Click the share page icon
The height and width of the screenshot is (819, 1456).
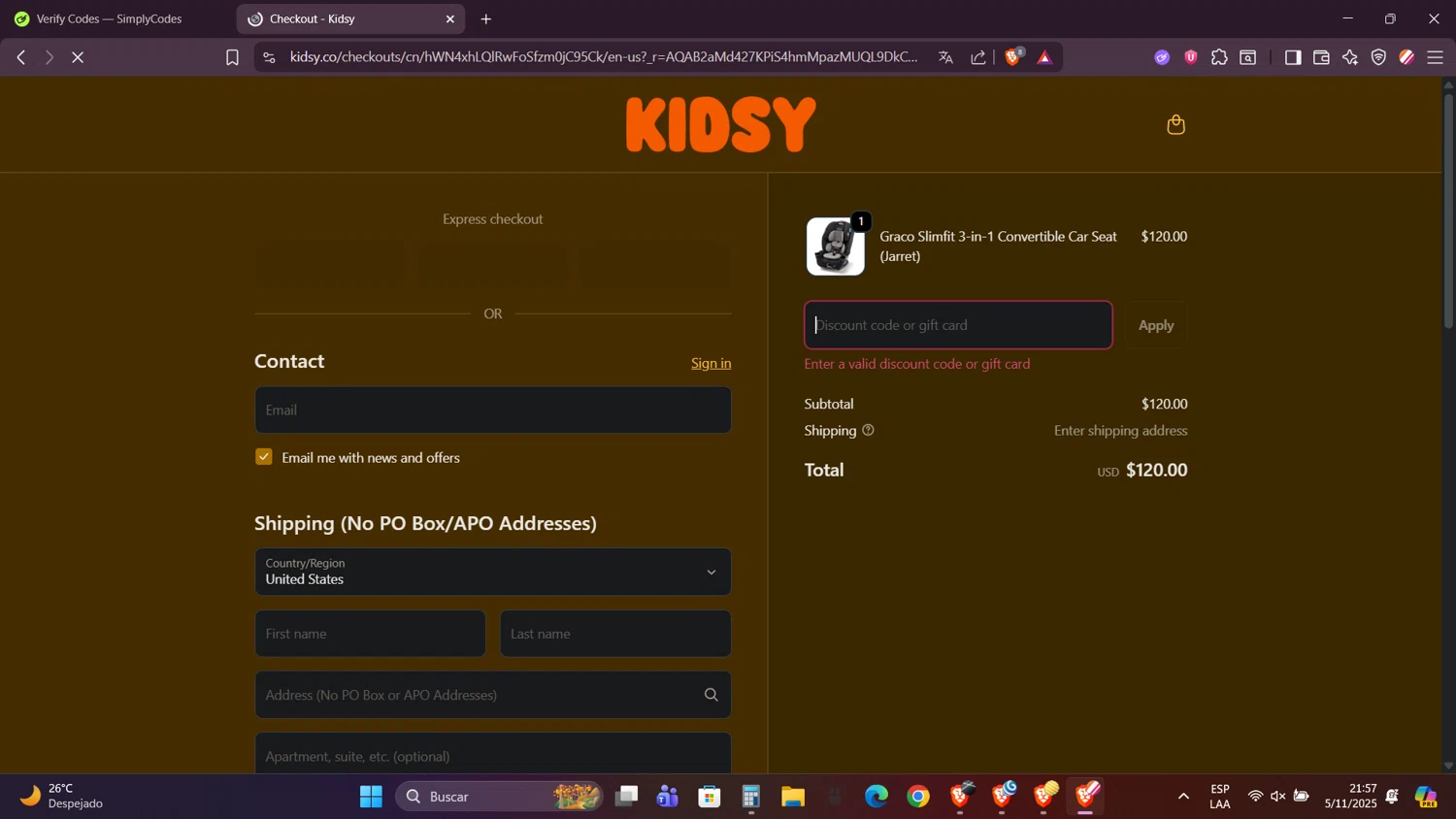tap(978, 57)
